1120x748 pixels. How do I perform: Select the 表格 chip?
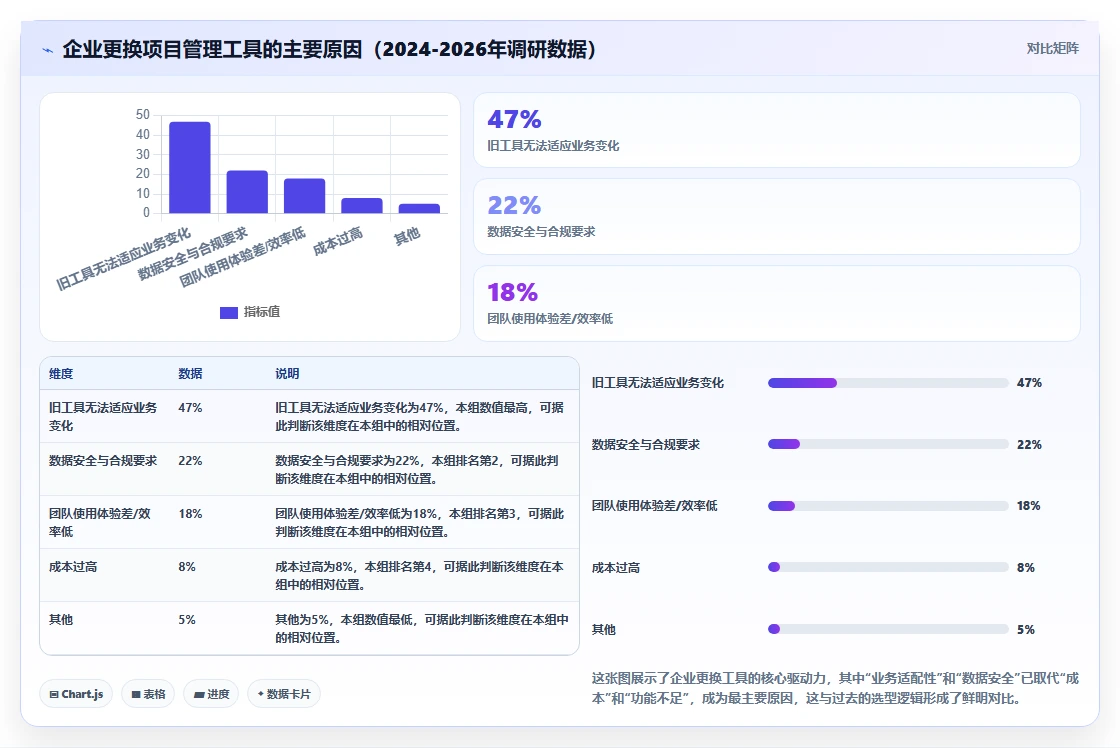click(x=148, y=694)
